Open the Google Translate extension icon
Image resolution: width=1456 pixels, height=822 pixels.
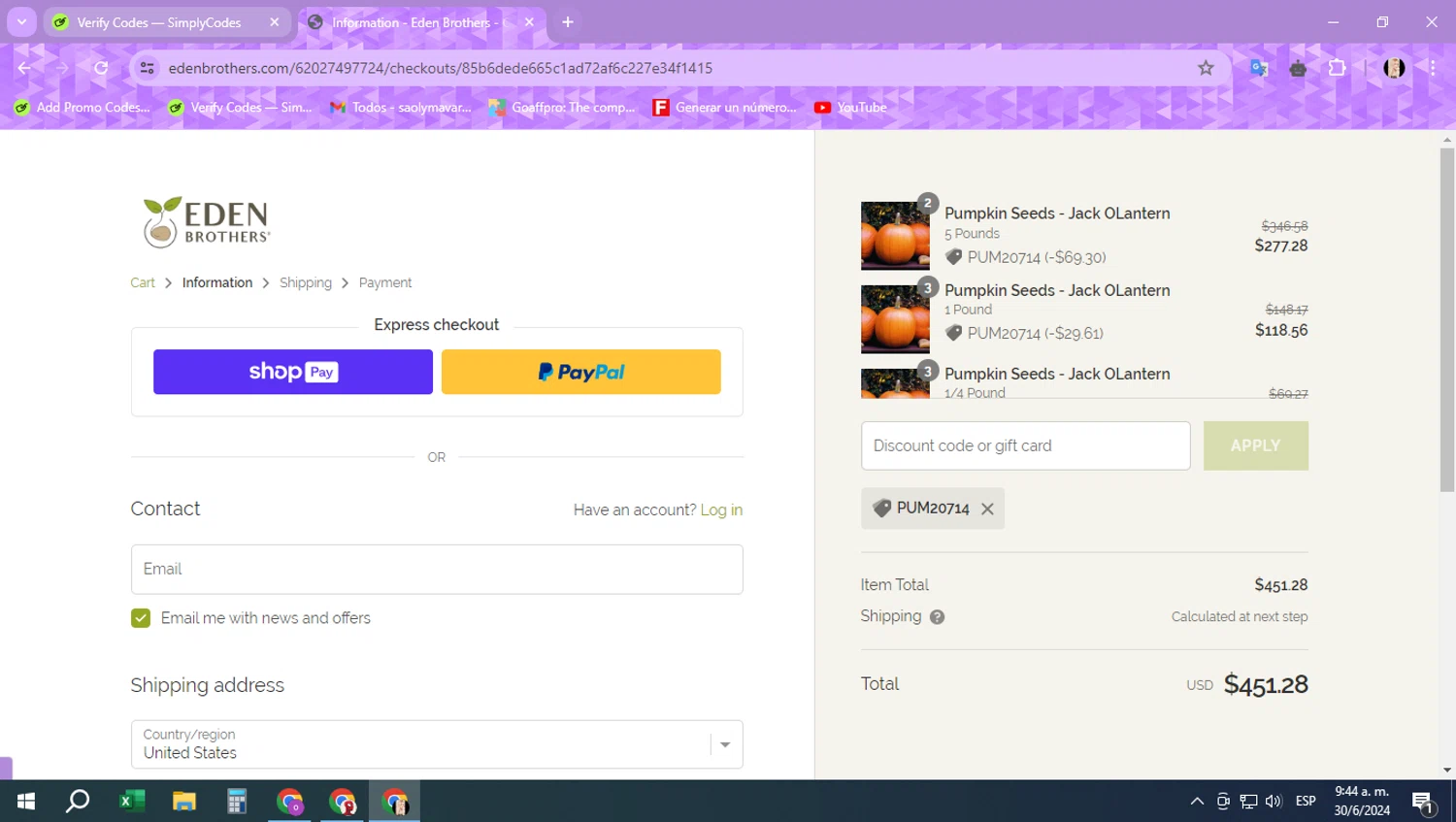[1259, 68]
